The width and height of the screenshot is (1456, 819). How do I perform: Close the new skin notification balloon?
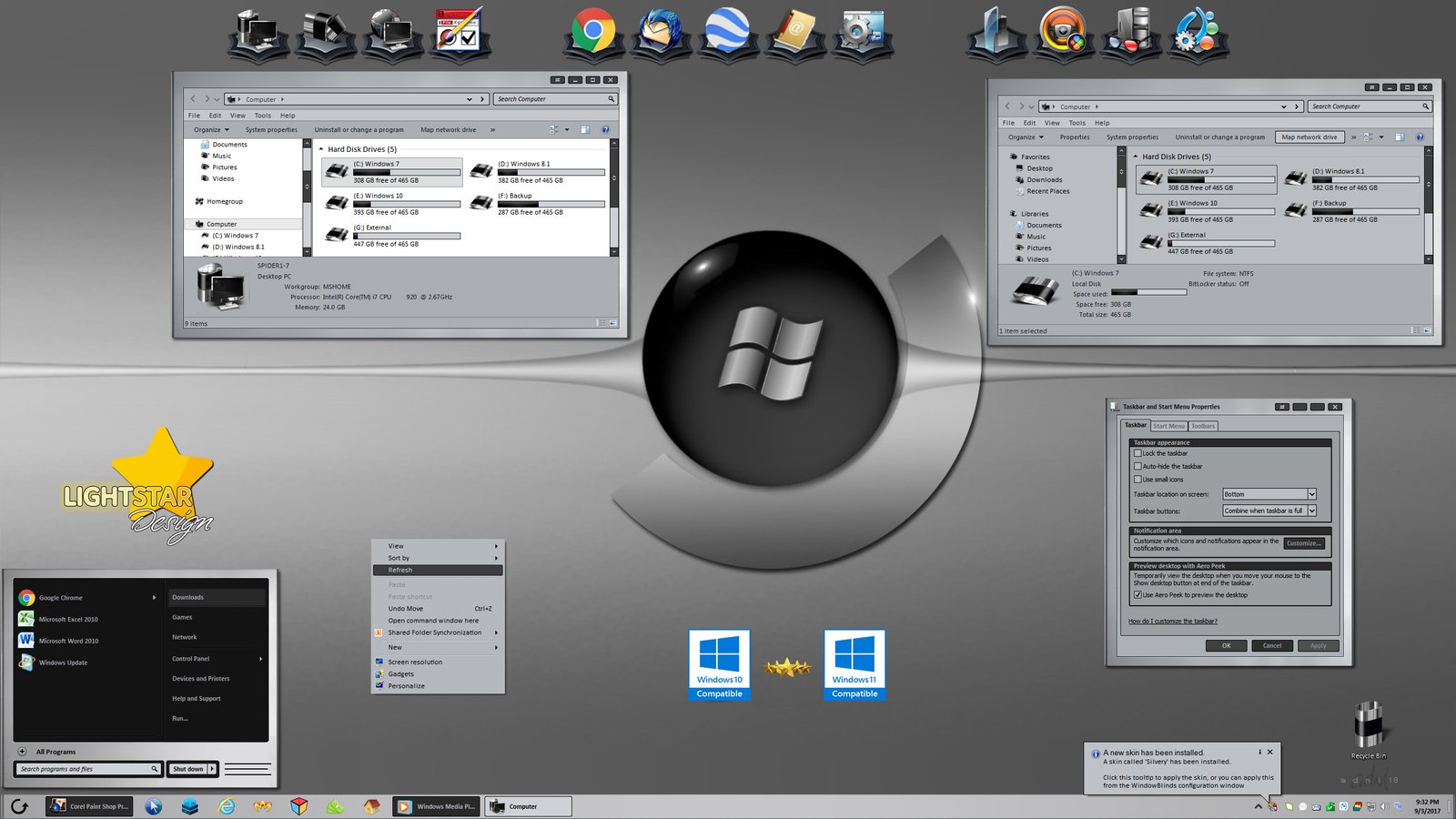pyautogui.click(x=1270, y=752)
